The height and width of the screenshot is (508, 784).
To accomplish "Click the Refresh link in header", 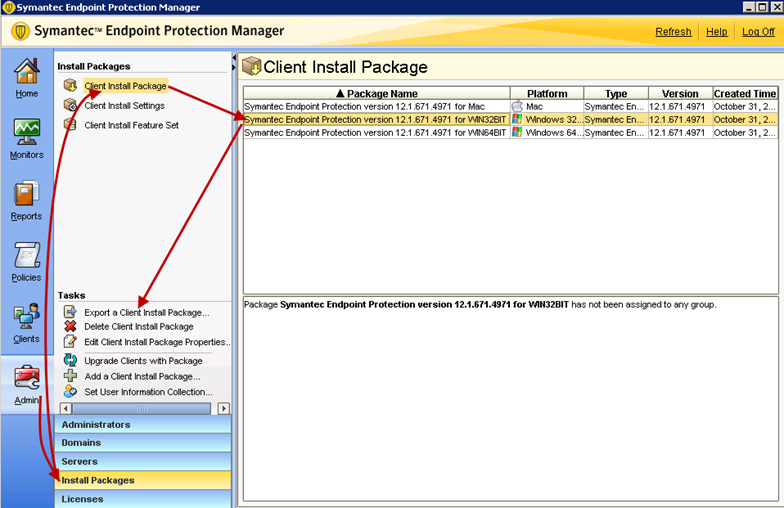I will pyautogui.click(x=673, y=32).
